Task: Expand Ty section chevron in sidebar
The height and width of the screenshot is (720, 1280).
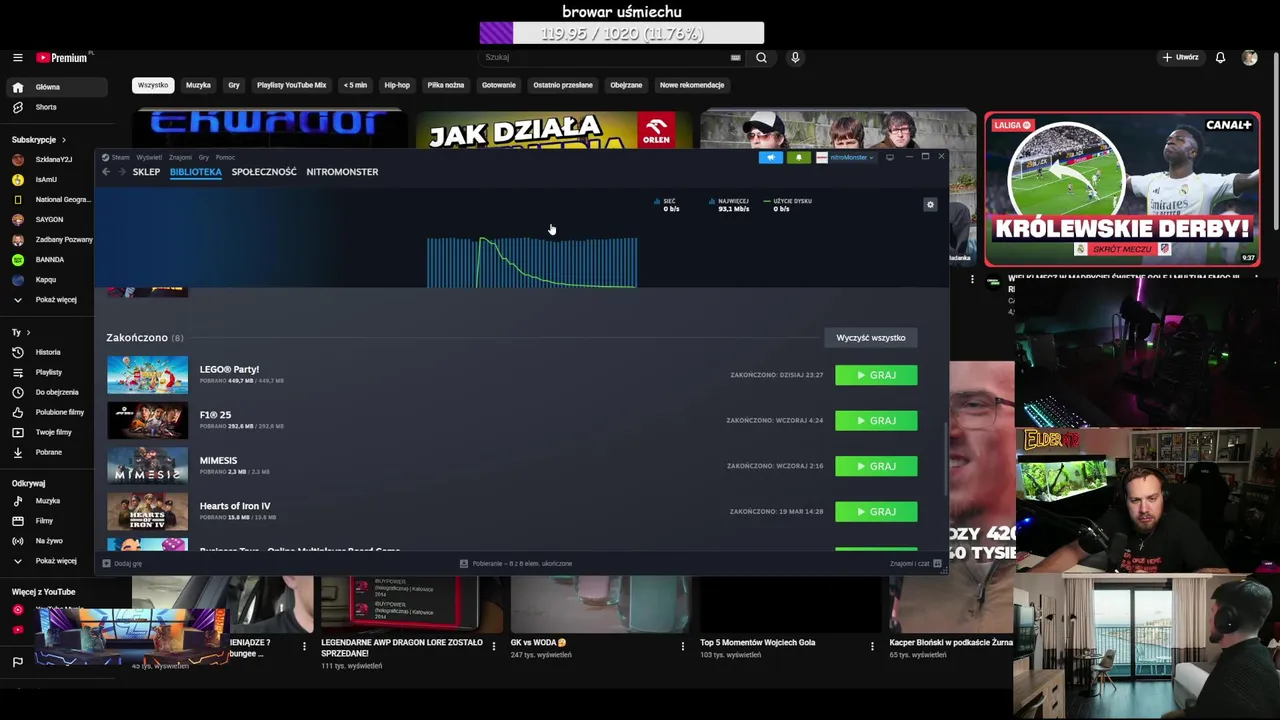Action: [28, 332]
